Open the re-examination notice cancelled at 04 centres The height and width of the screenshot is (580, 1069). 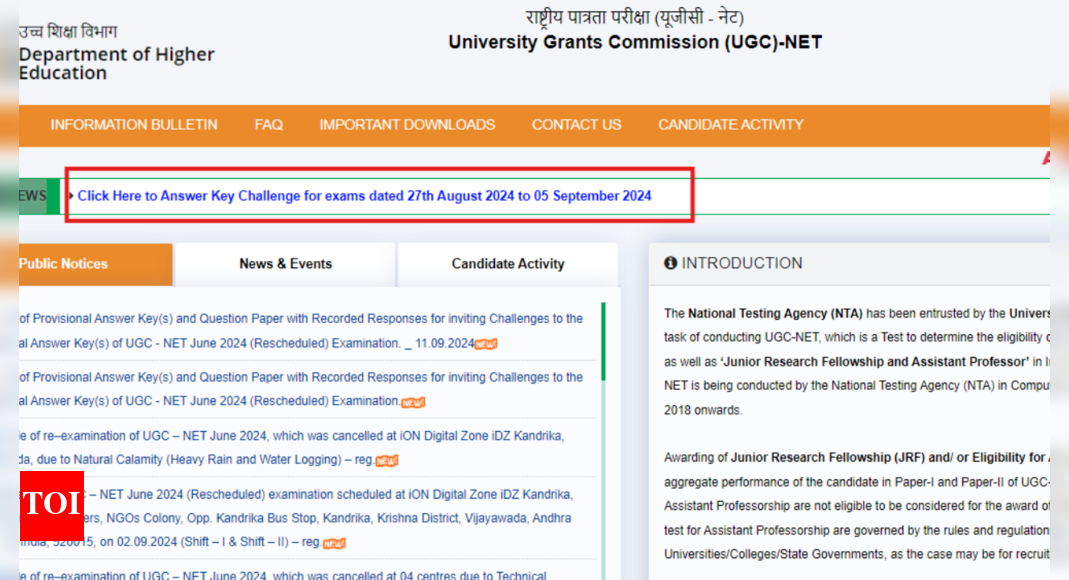pyautogui.click(x=283, y=575)
